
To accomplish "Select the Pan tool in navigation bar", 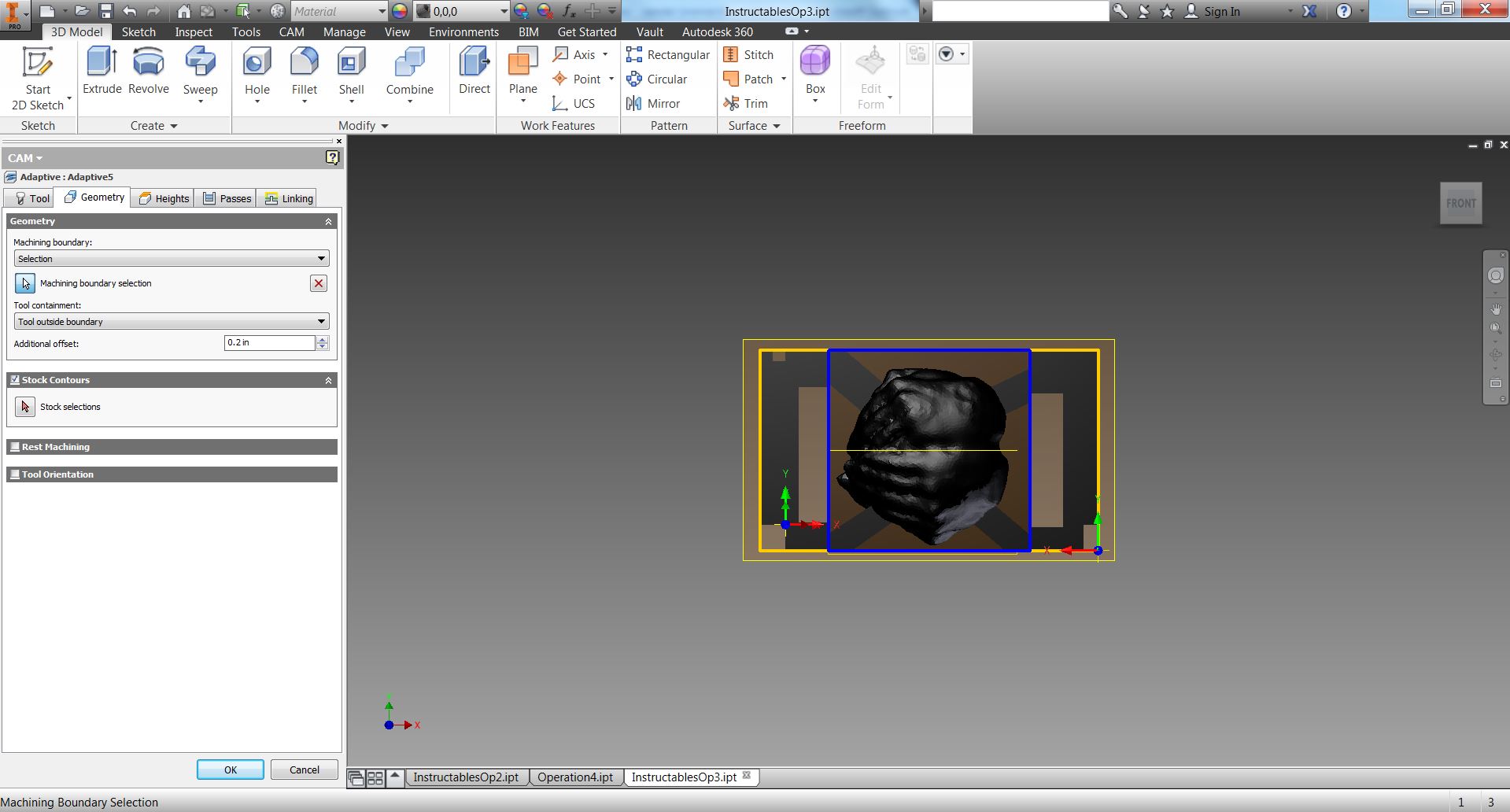I will (x=1496, y=308).
